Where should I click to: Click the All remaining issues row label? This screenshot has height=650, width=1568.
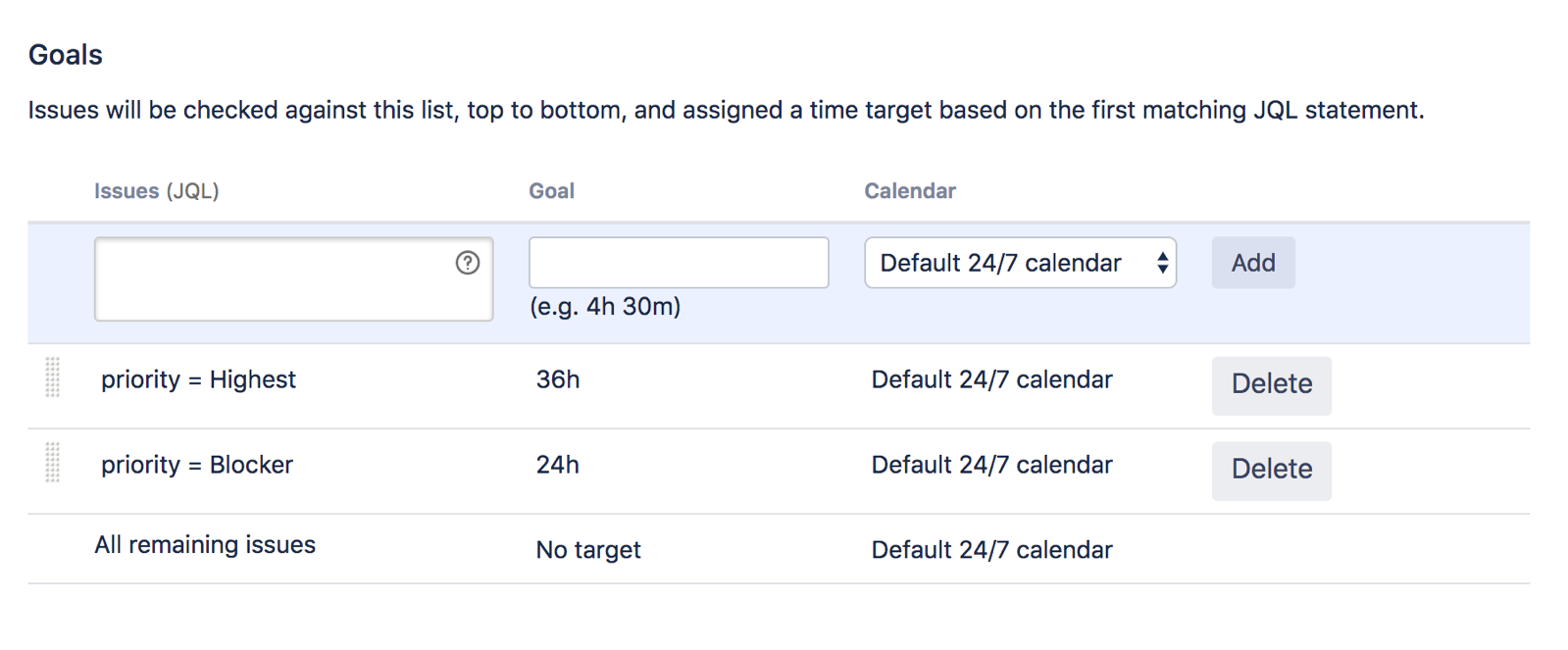pyautogui.click(x=205, y=545)
